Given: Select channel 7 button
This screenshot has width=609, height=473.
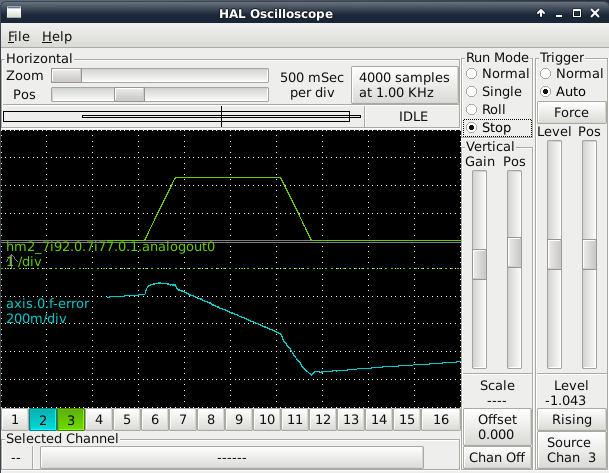Looking at the screenshot, I should pos(183,419).
